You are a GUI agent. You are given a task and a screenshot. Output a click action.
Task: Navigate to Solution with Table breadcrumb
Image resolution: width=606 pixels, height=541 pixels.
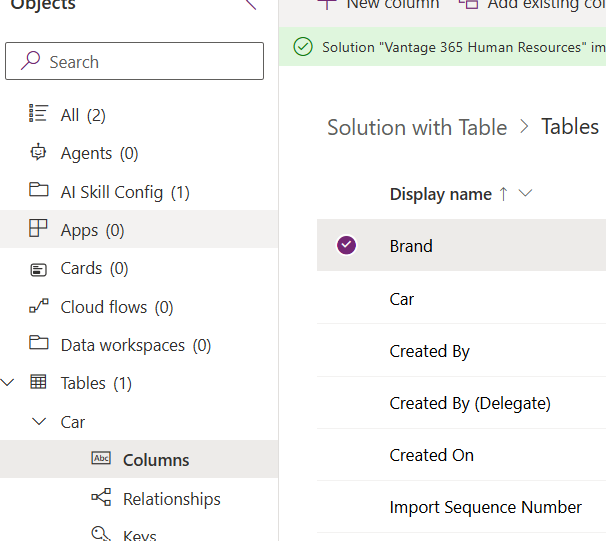pos(417,127)
